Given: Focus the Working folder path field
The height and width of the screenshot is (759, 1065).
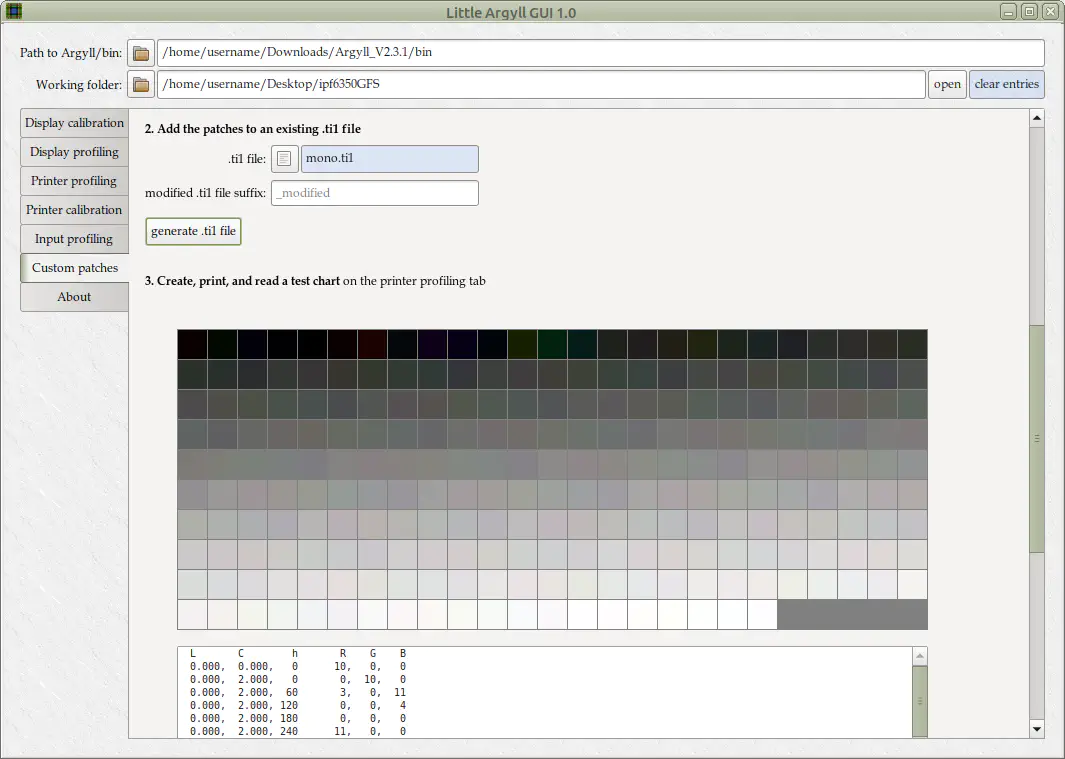Looking at the screenshot, I should point(541,85).
